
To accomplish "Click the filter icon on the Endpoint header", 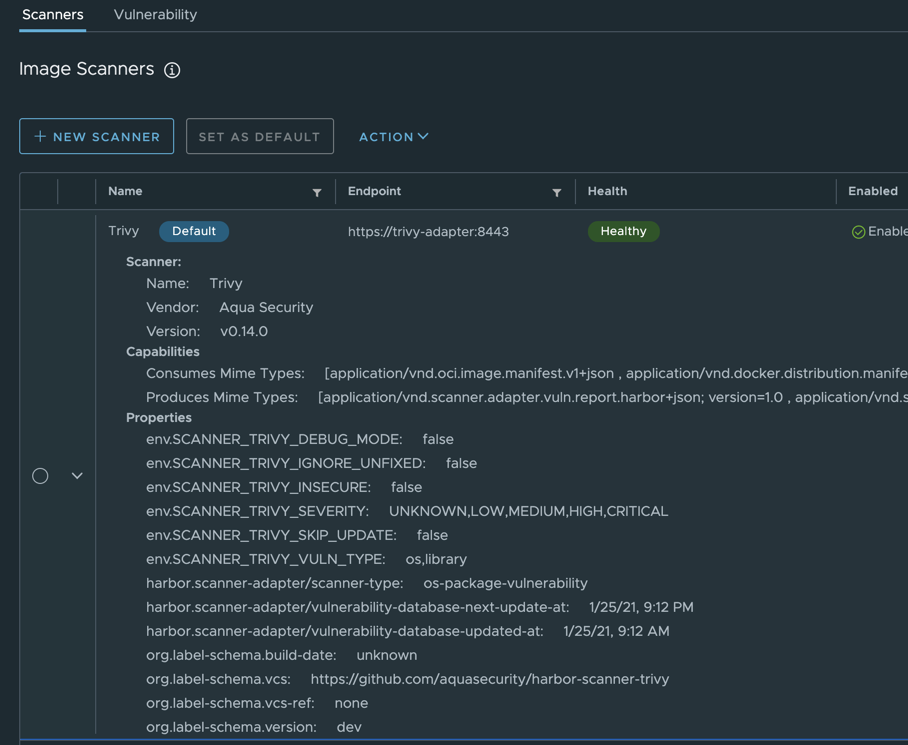I will click(x=557, y=191).
